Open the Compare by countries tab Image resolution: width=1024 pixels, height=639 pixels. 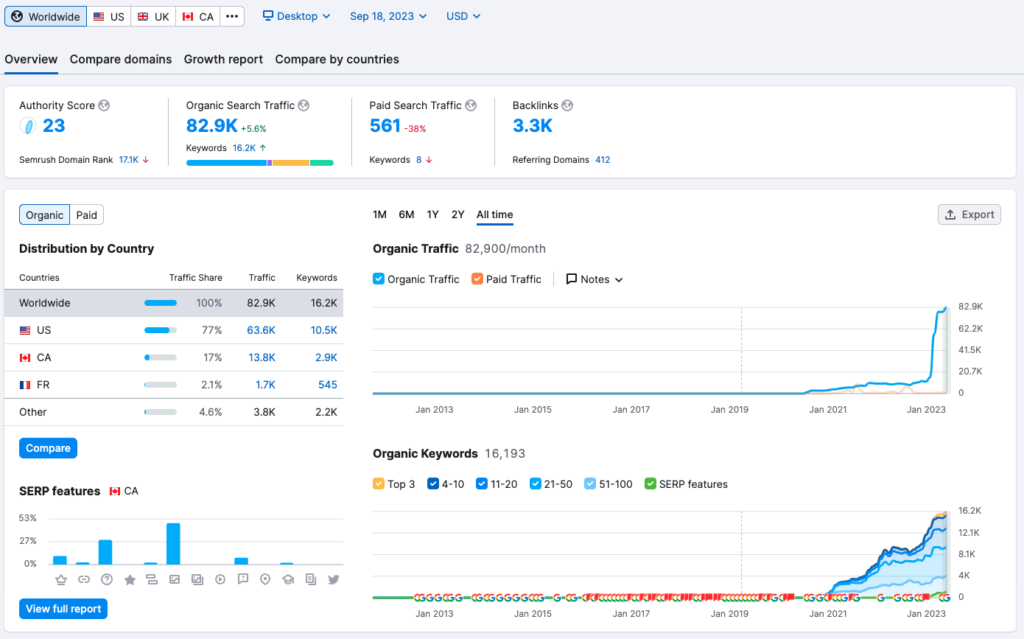[x=337, y=59]
